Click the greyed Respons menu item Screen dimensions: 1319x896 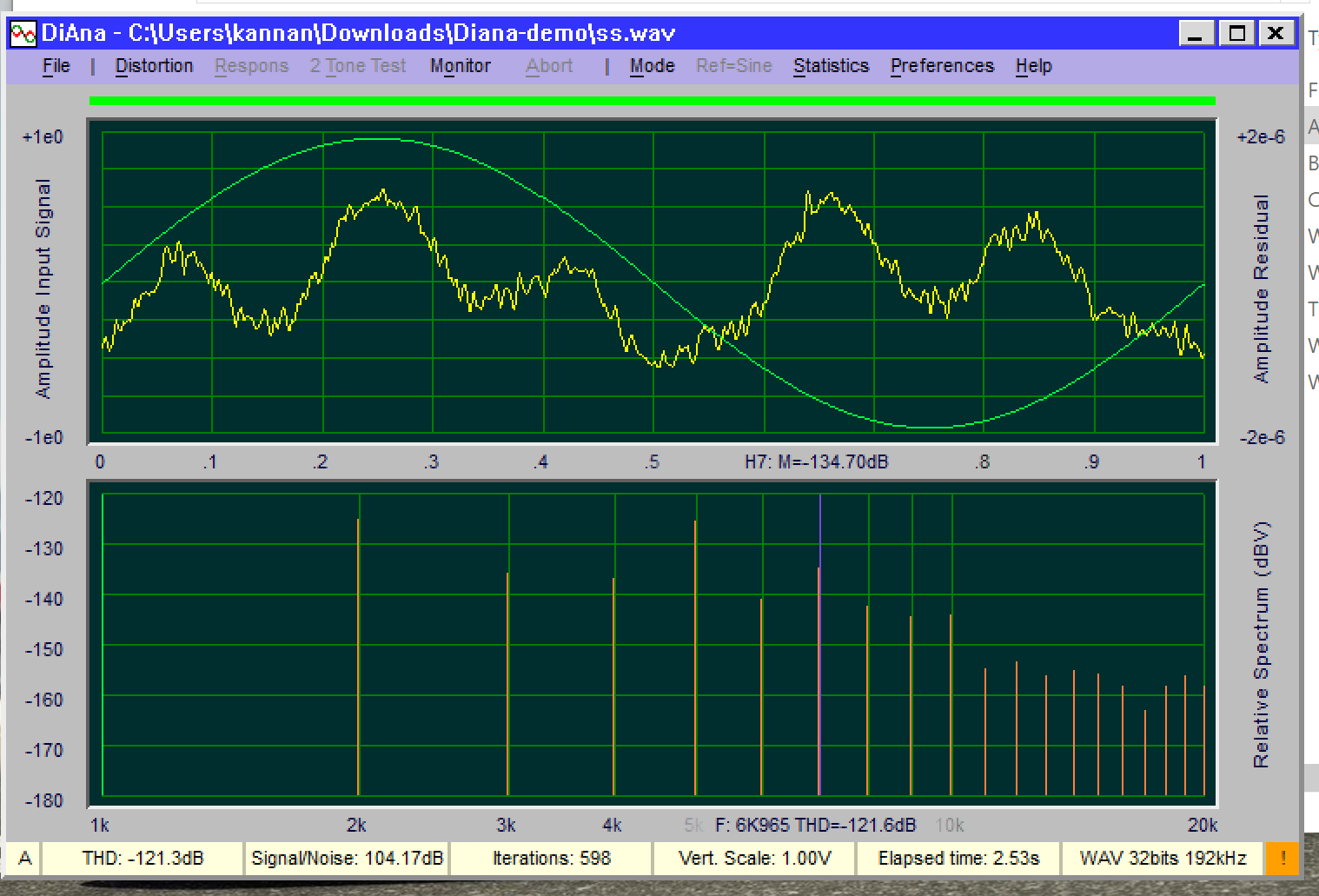tap(251, 66)
